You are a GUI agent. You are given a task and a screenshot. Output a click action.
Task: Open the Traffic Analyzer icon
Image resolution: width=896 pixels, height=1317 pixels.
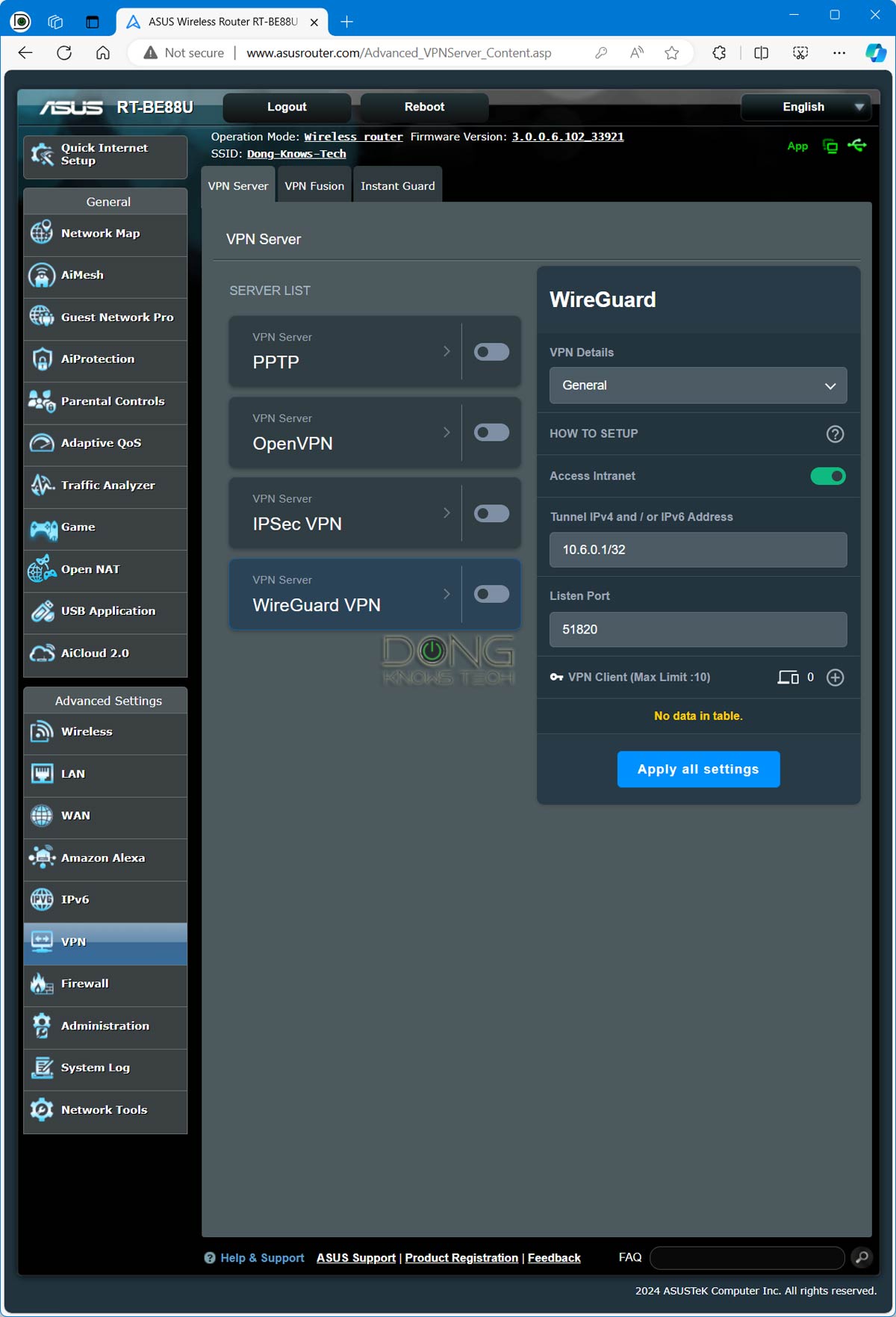42,485
